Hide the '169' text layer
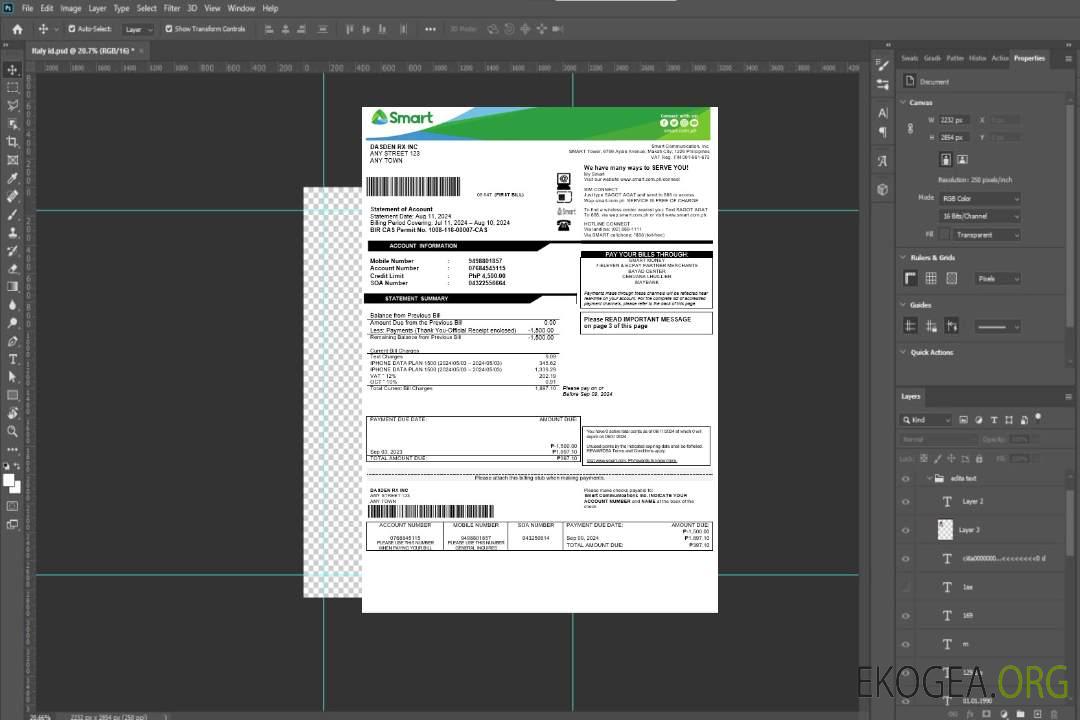Screen dimensions: 1080x720 point(906,616)
